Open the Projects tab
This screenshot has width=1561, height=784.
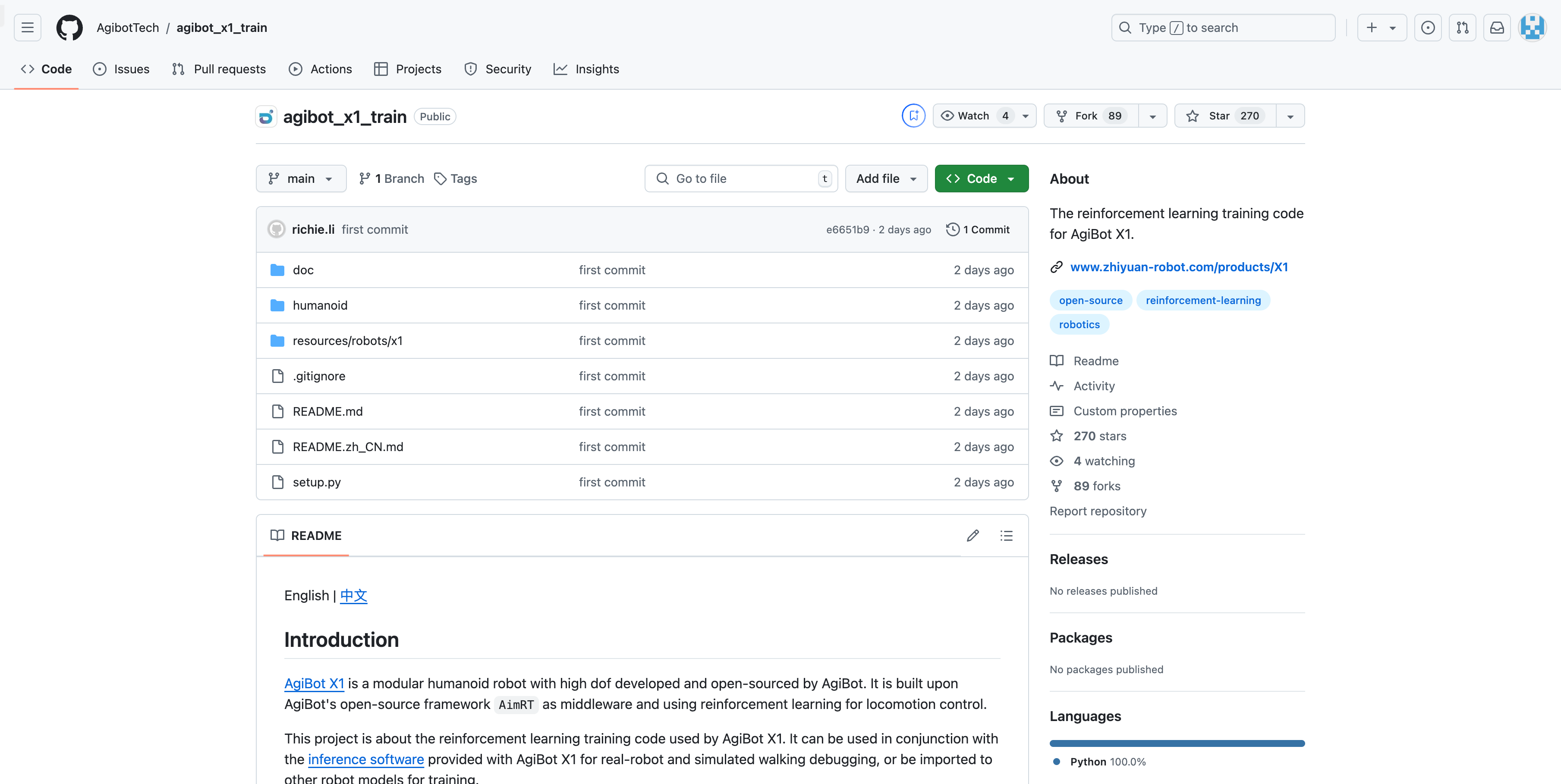[x=407, y=69]
